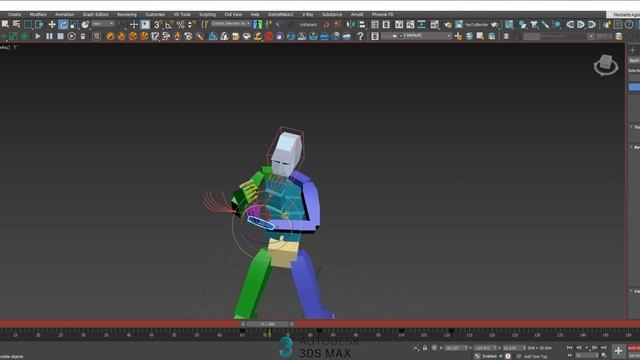Click the X coordinate field
The height and width of the screenshot is (360, 640).
pyautogui.click(x=456, y=348)
